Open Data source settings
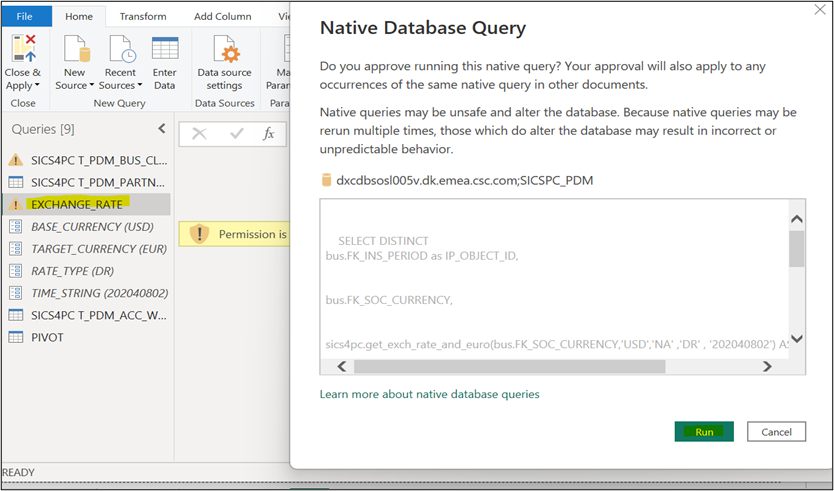Viewport: 834px width, 491px height. click(226, 55)
